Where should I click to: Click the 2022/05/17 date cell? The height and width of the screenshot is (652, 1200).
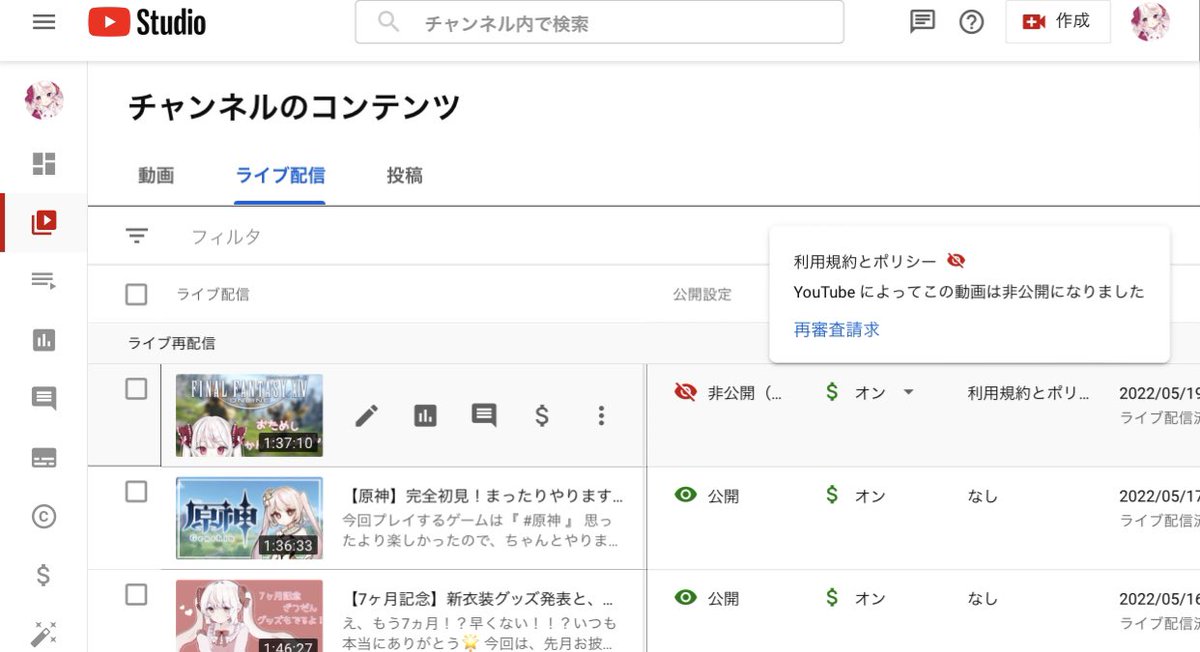(1159, 496)
